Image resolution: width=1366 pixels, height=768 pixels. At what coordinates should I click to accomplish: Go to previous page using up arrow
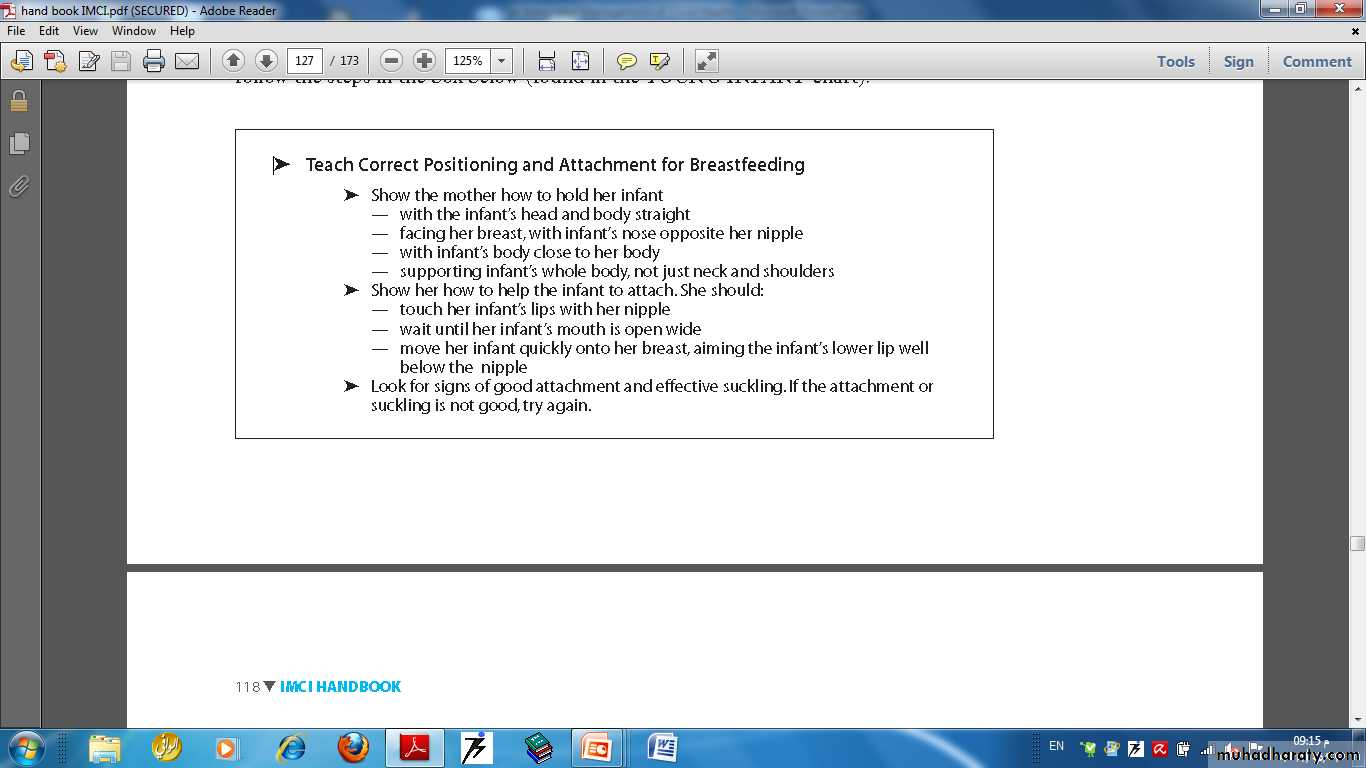(x=233, y=61)
